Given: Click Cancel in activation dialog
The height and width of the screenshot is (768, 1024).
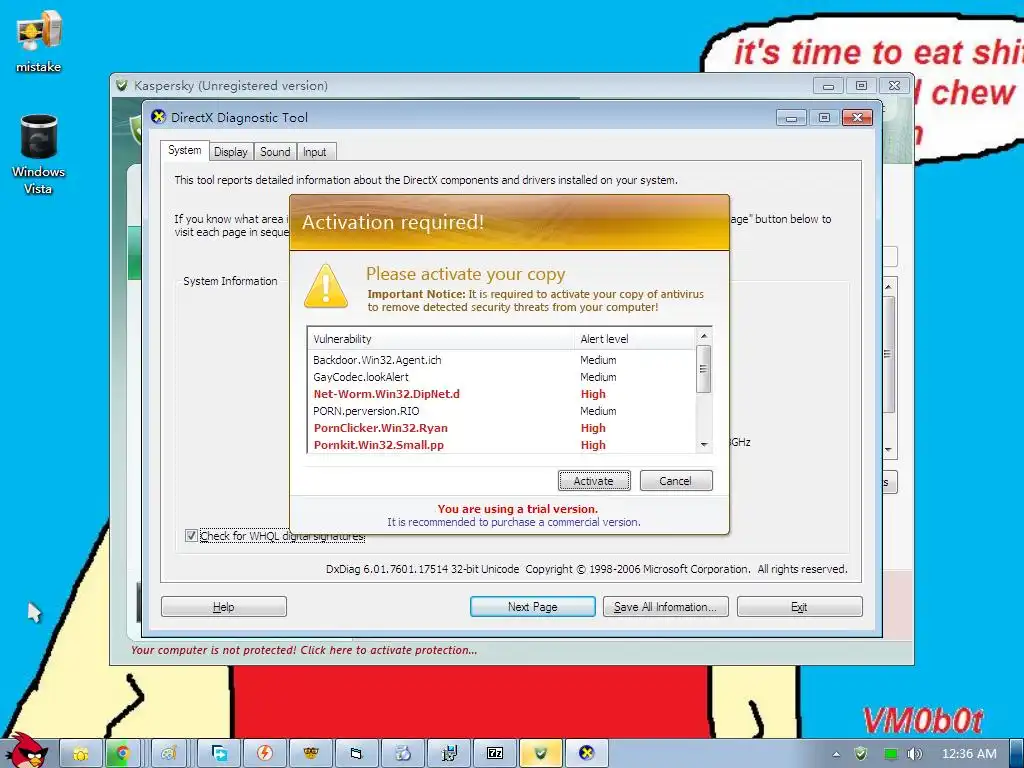Looking at the screenshot, I should 675,481.
